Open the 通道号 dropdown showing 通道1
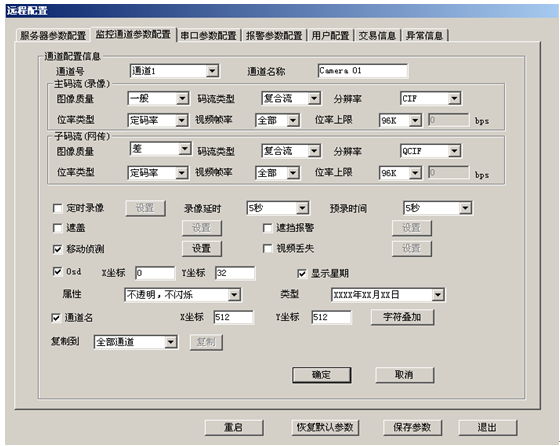560x446 pixels. click(174, 71)
